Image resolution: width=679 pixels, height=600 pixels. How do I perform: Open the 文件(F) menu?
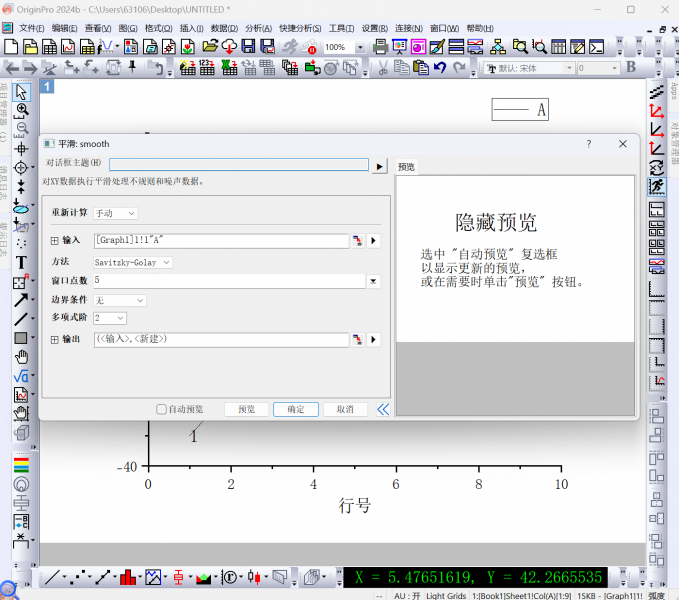coord(31,28)
